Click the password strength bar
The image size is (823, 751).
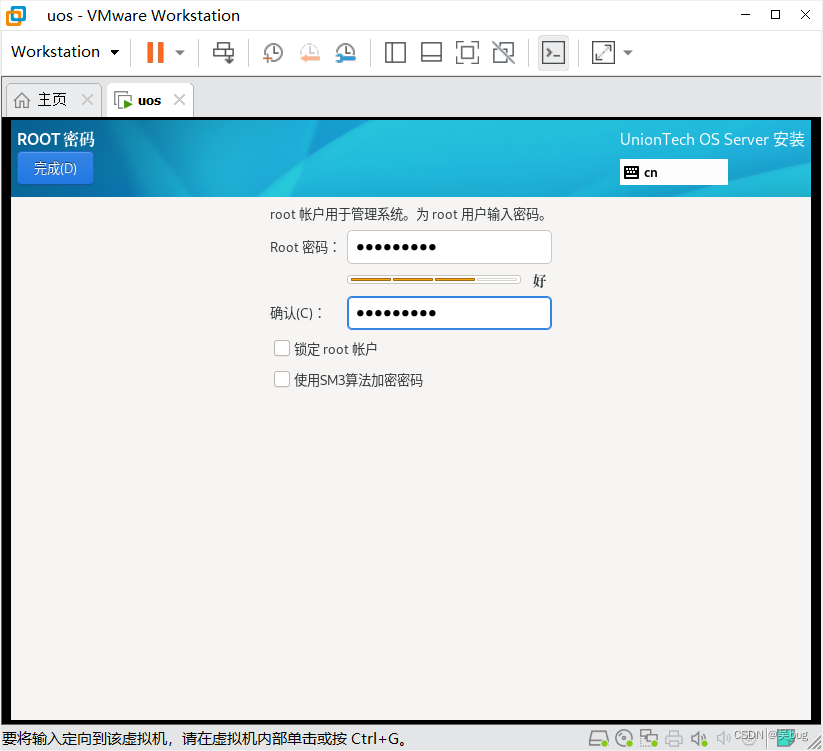pos(434,280)
